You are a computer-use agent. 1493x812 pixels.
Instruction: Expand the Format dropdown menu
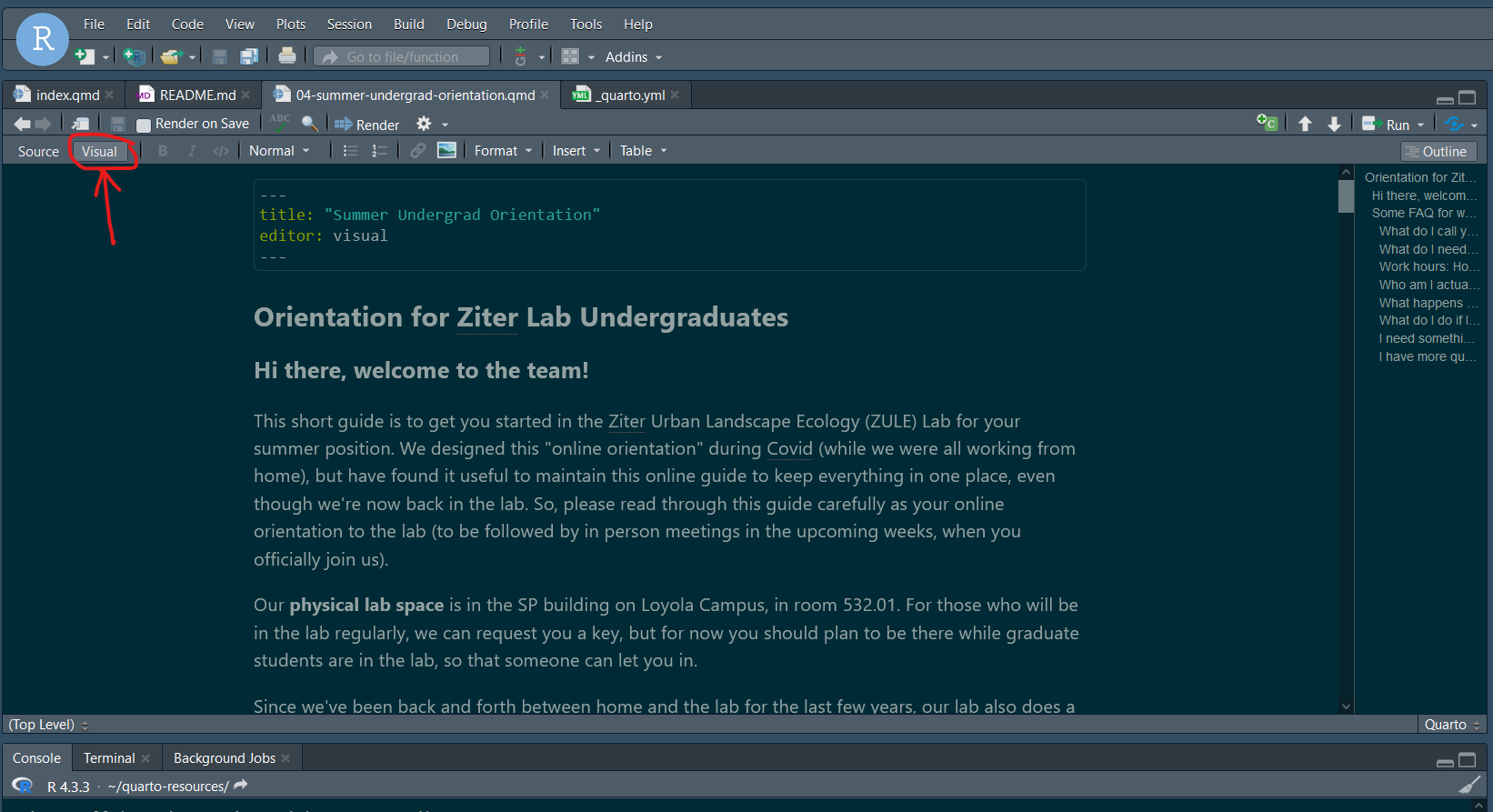(503, 151)
